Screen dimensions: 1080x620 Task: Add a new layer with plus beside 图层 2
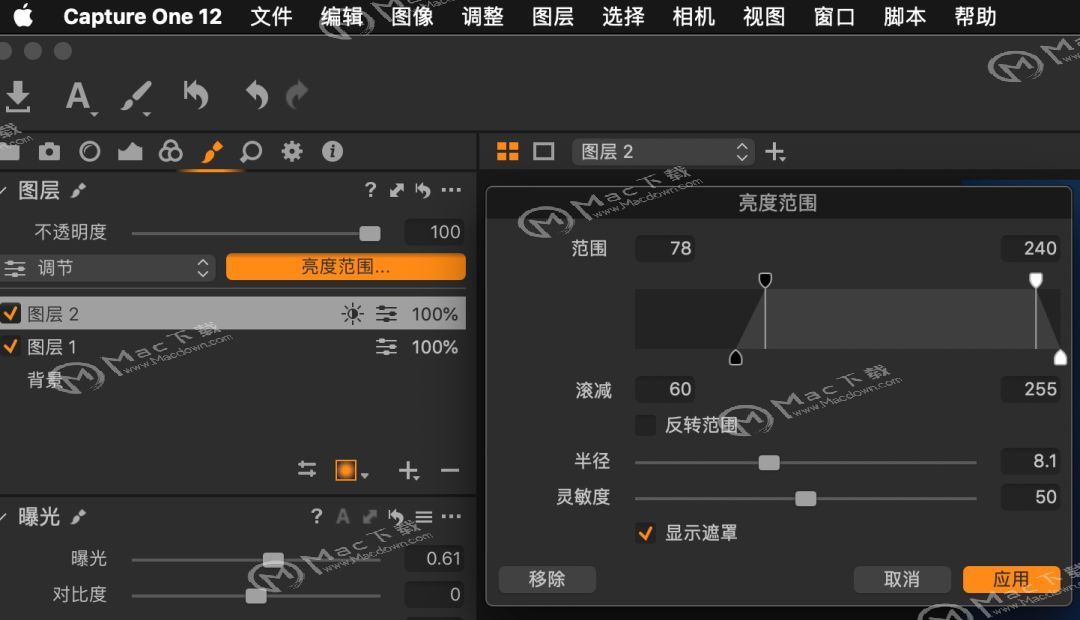click(775, 152)
